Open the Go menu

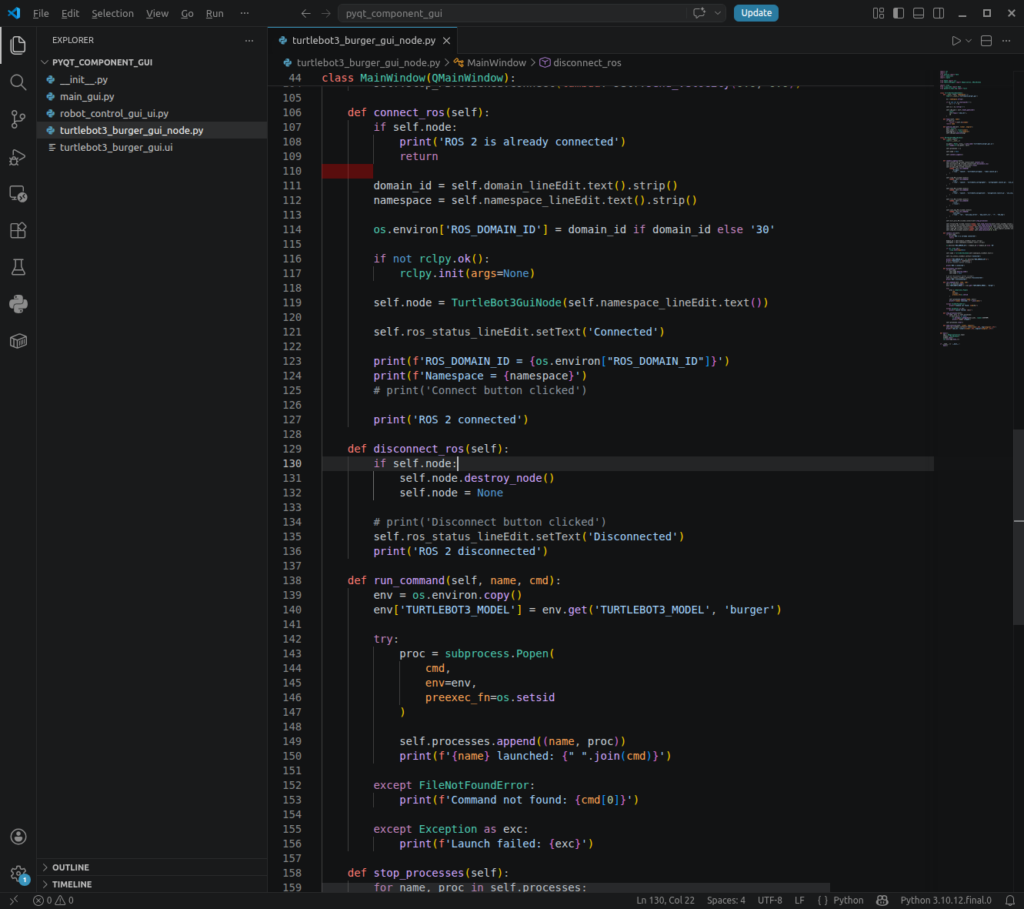click(x=187, y=13)
